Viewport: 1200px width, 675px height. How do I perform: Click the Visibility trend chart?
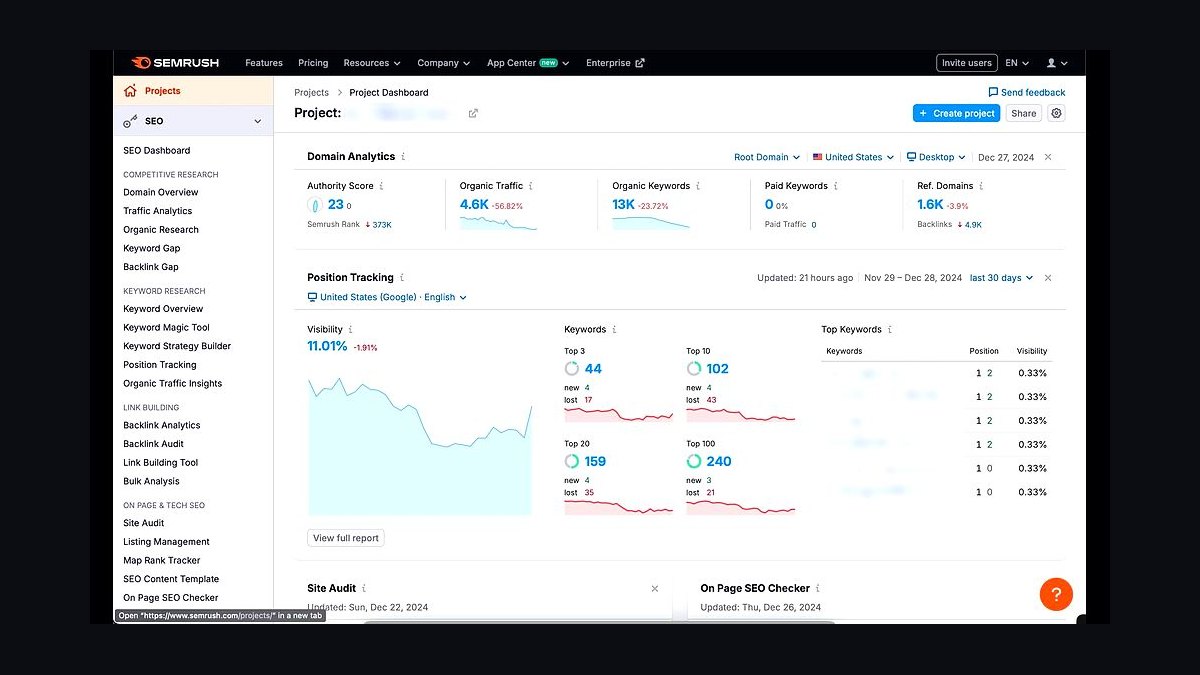419,445
